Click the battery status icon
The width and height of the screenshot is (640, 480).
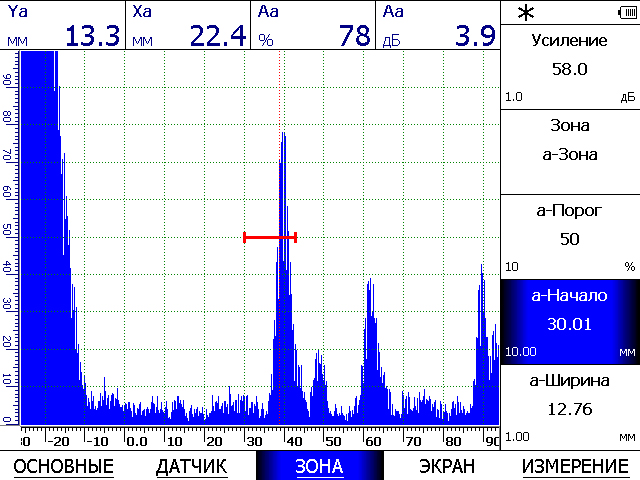628,13
